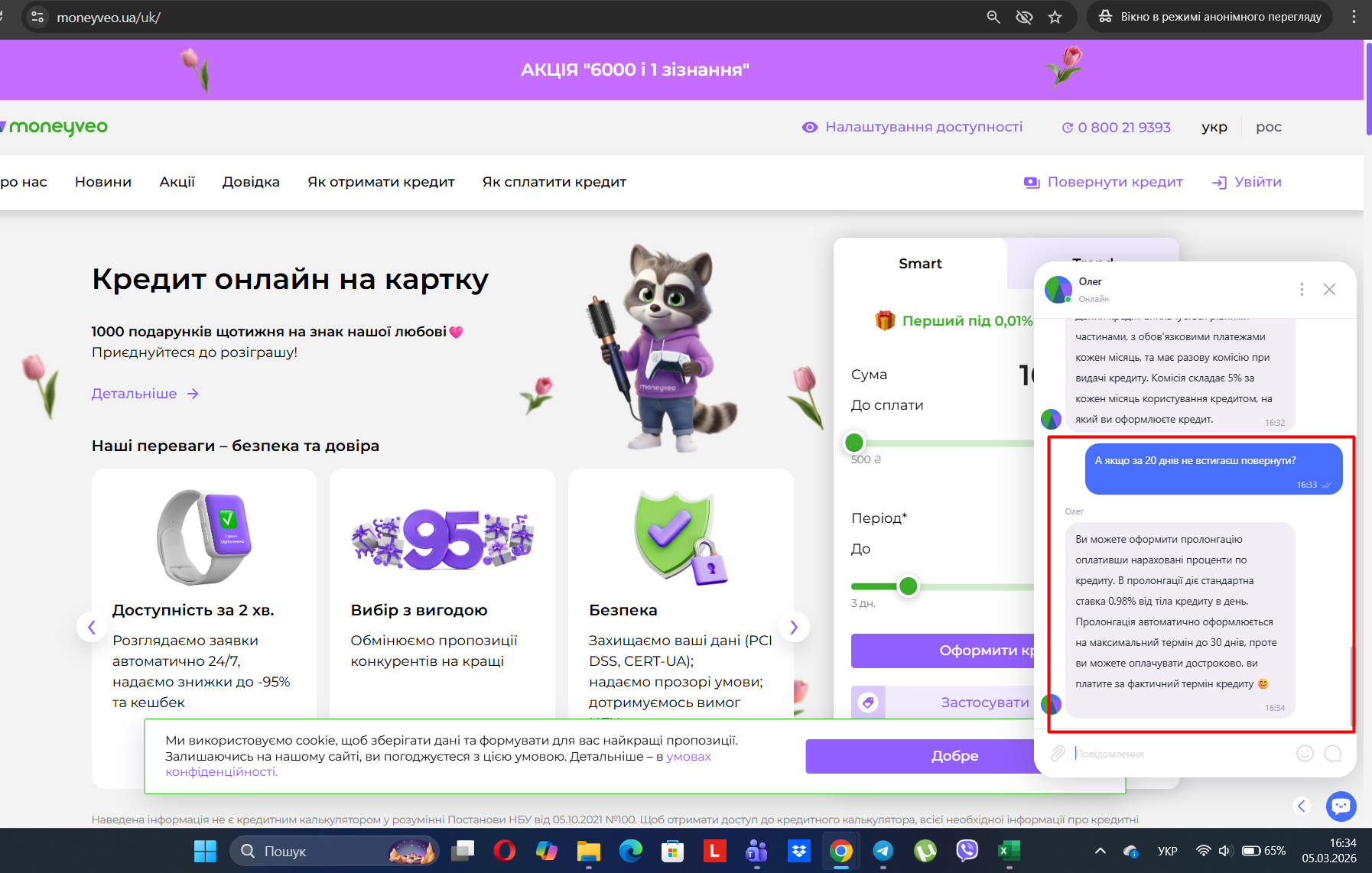Viewport: 1372px width, 873px height.
Task: Attach a file with the chat paperclip
Action: click(x=1058, y=754)
